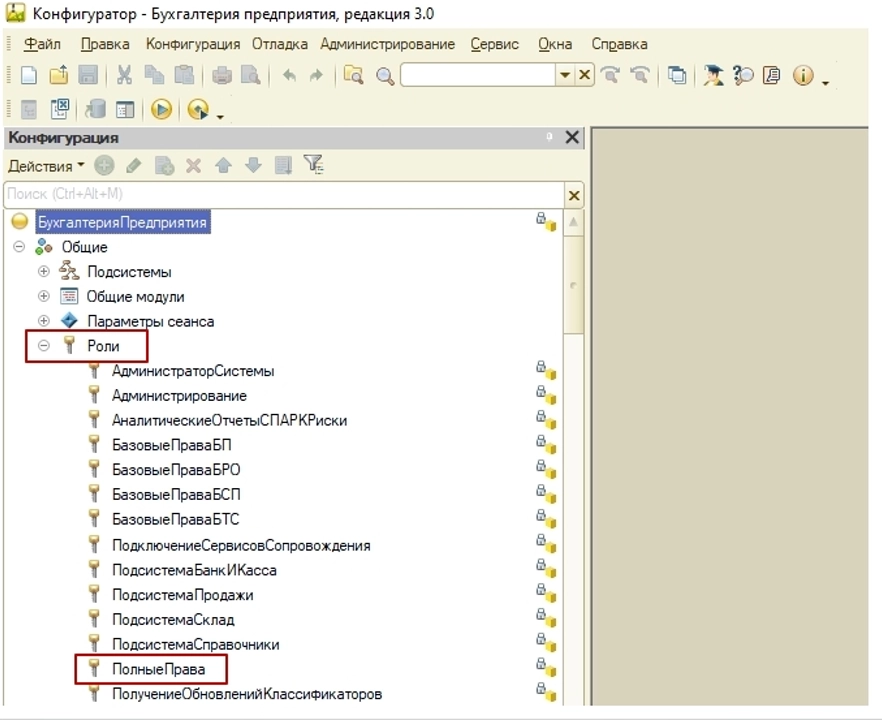
Task: Click the info Help icon
Action: (x=803, y=75)
